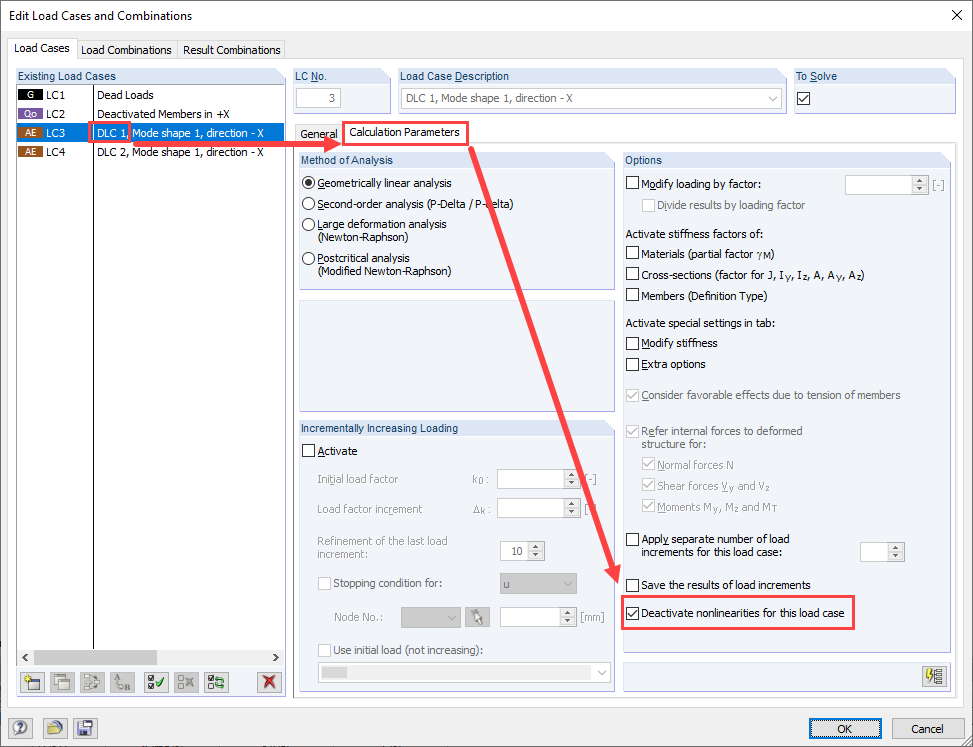Click the AE badge of LC3
973x747 pixels.
(x=30, y=133)
